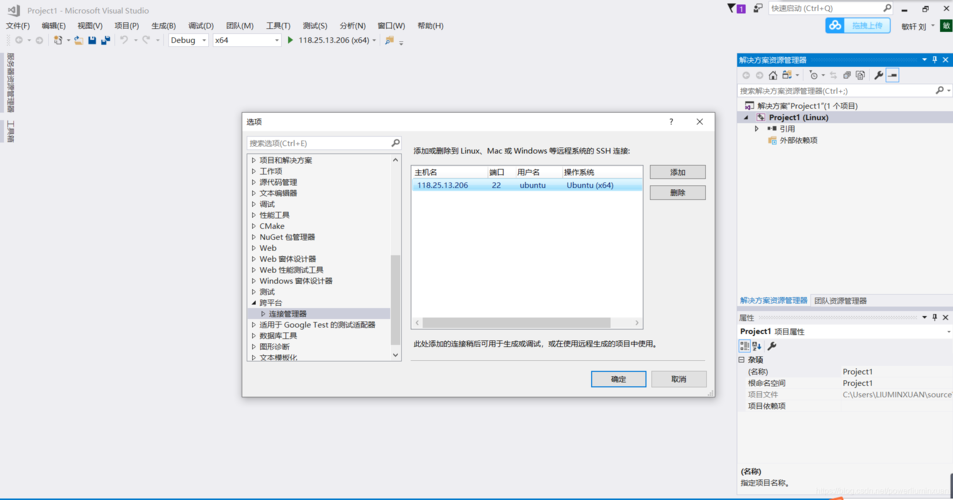953x500 pixels.
Task: Click the wrench Properties icon in Solution Explorer
Action: tap(878, 75)
